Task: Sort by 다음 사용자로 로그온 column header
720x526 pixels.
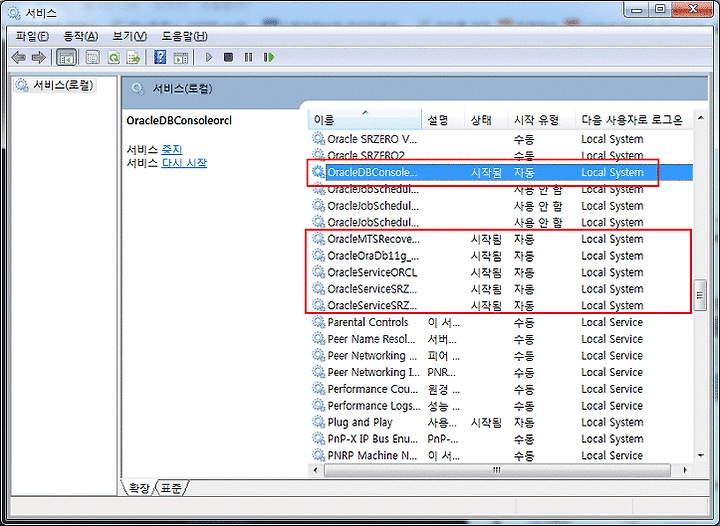Action: coord(634,120)
